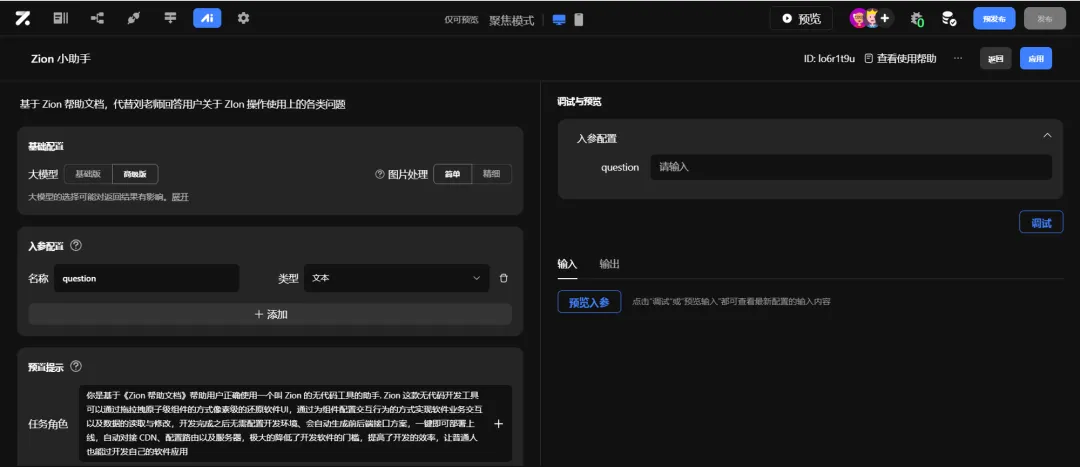Select 简单 image processing option

point(453,174)
